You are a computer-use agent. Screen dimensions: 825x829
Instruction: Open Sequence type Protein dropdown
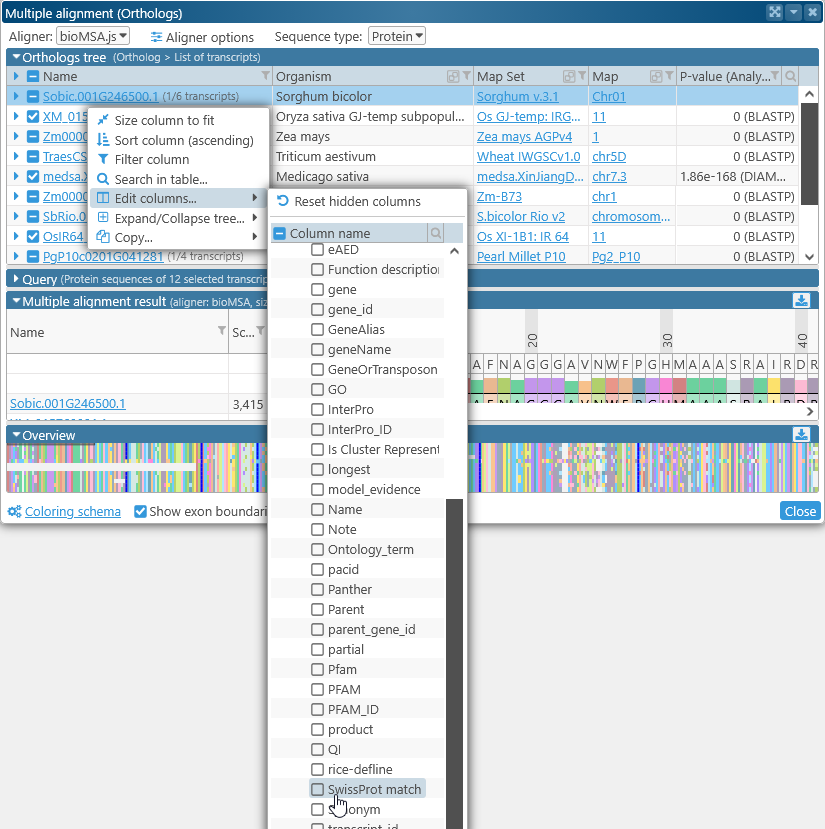click(x=397, y=36)
